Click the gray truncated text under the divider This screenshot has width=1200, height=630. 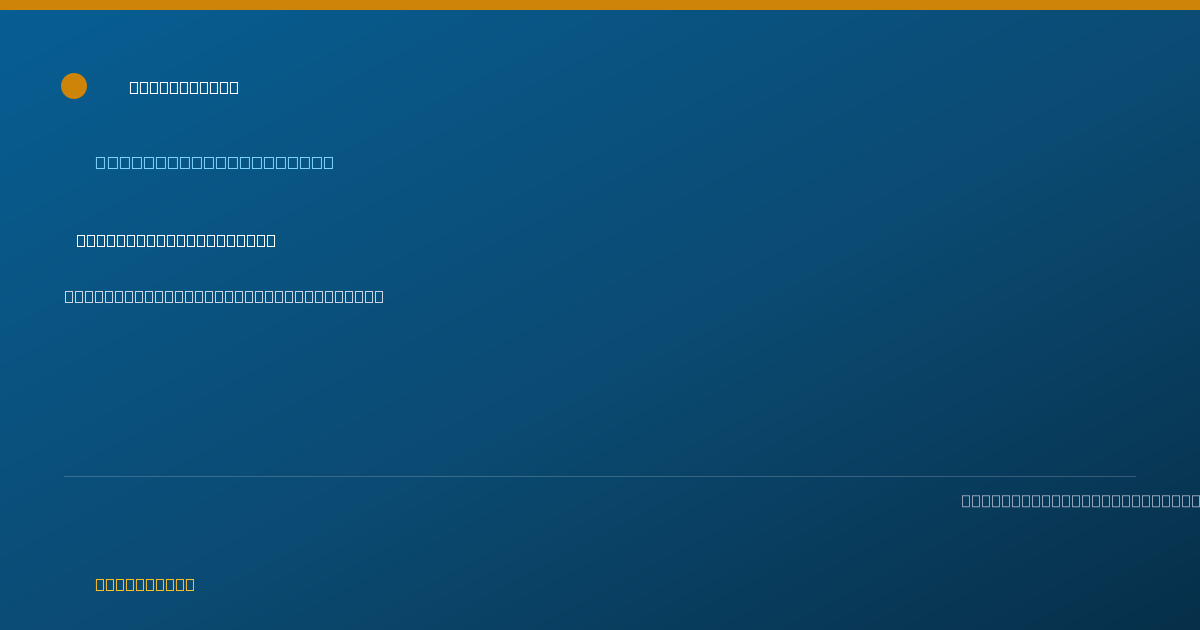(1080, 500)
